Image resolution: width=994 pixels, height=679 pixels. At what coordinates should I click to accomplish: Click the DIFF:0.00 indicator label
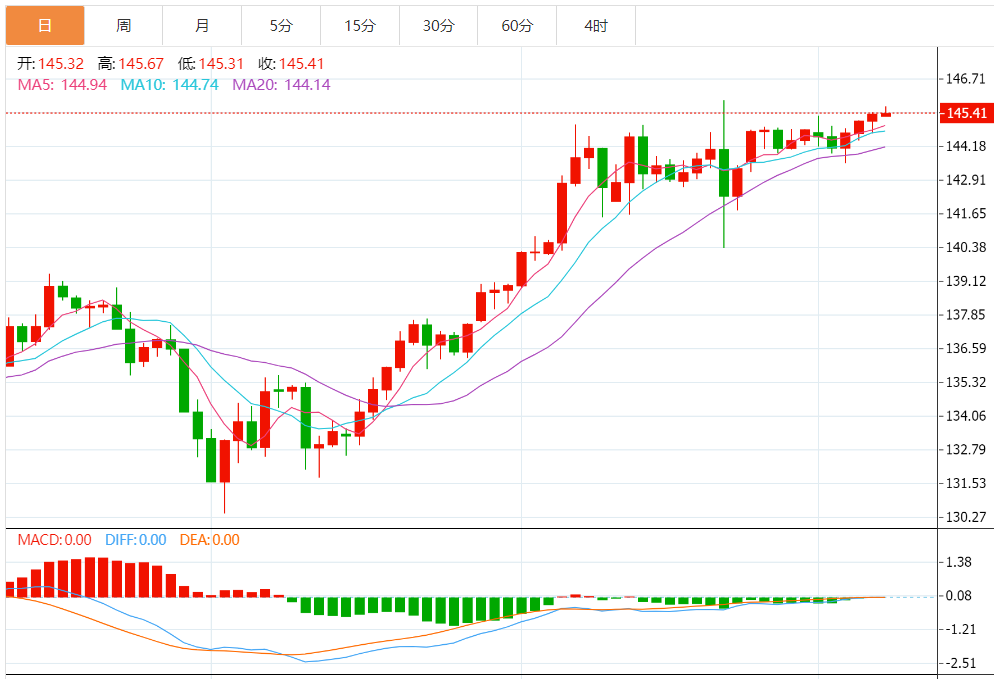pyautogui.click(x=136, y=540)
